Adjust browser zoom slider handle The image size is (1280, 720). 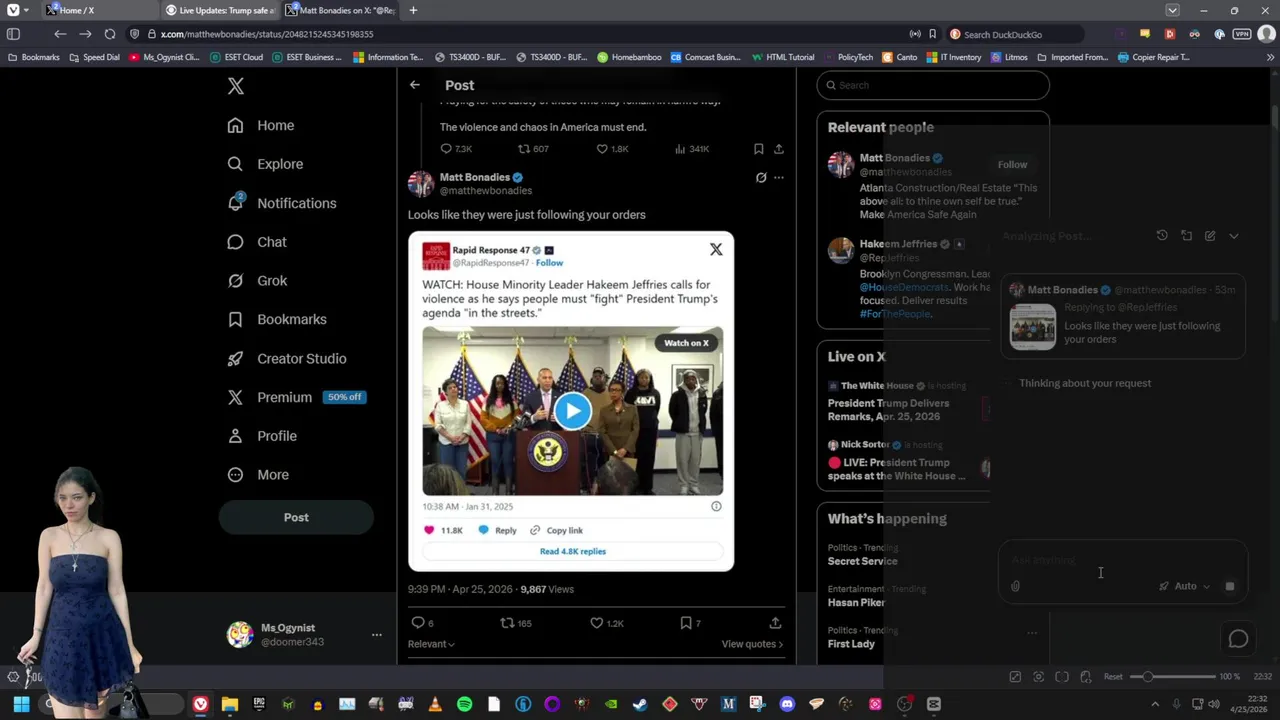[x=1148, y=677]
